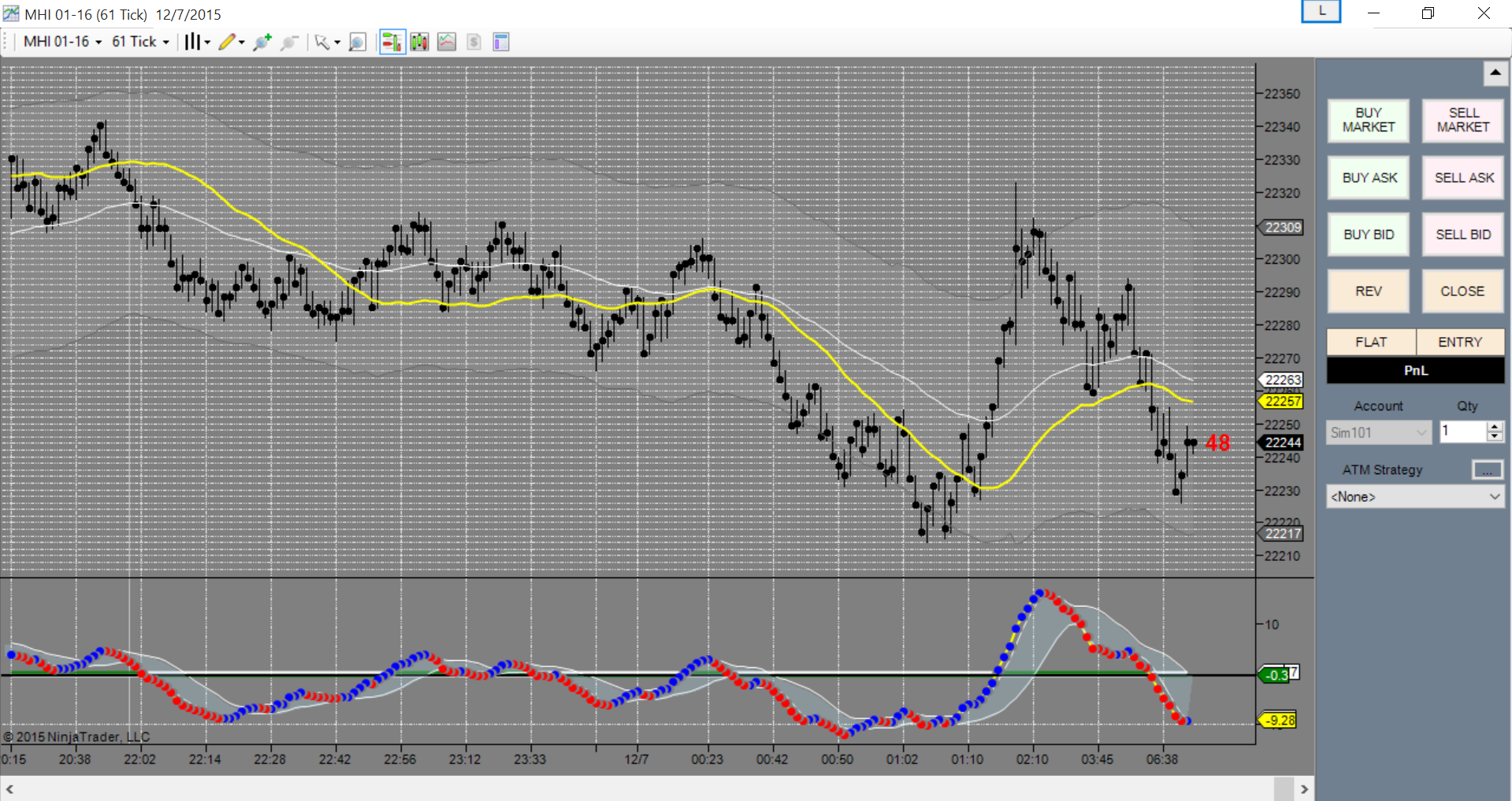The width and height of the screenshot is (1512, 801).
Task: Expand the ATM Strategy None dropdown
Action: pyautogui.click(x=1415, y=497)
